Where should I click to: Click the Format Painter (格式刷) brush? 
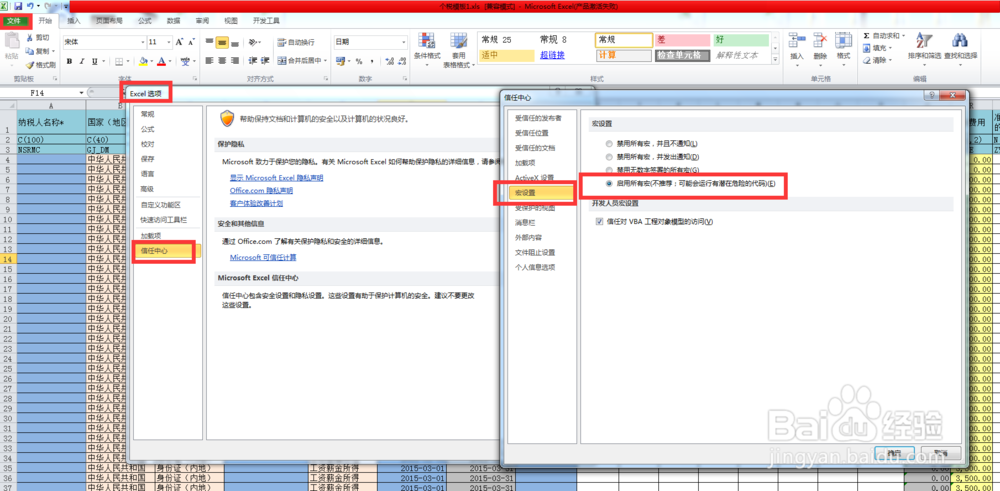(x=30, y=65)
